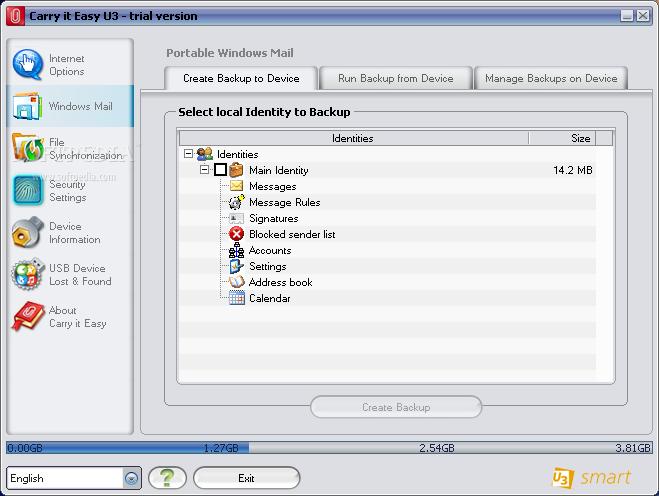Open help with the green question mark button
This screenshot has height=496, width=659.
coord(167,478)
